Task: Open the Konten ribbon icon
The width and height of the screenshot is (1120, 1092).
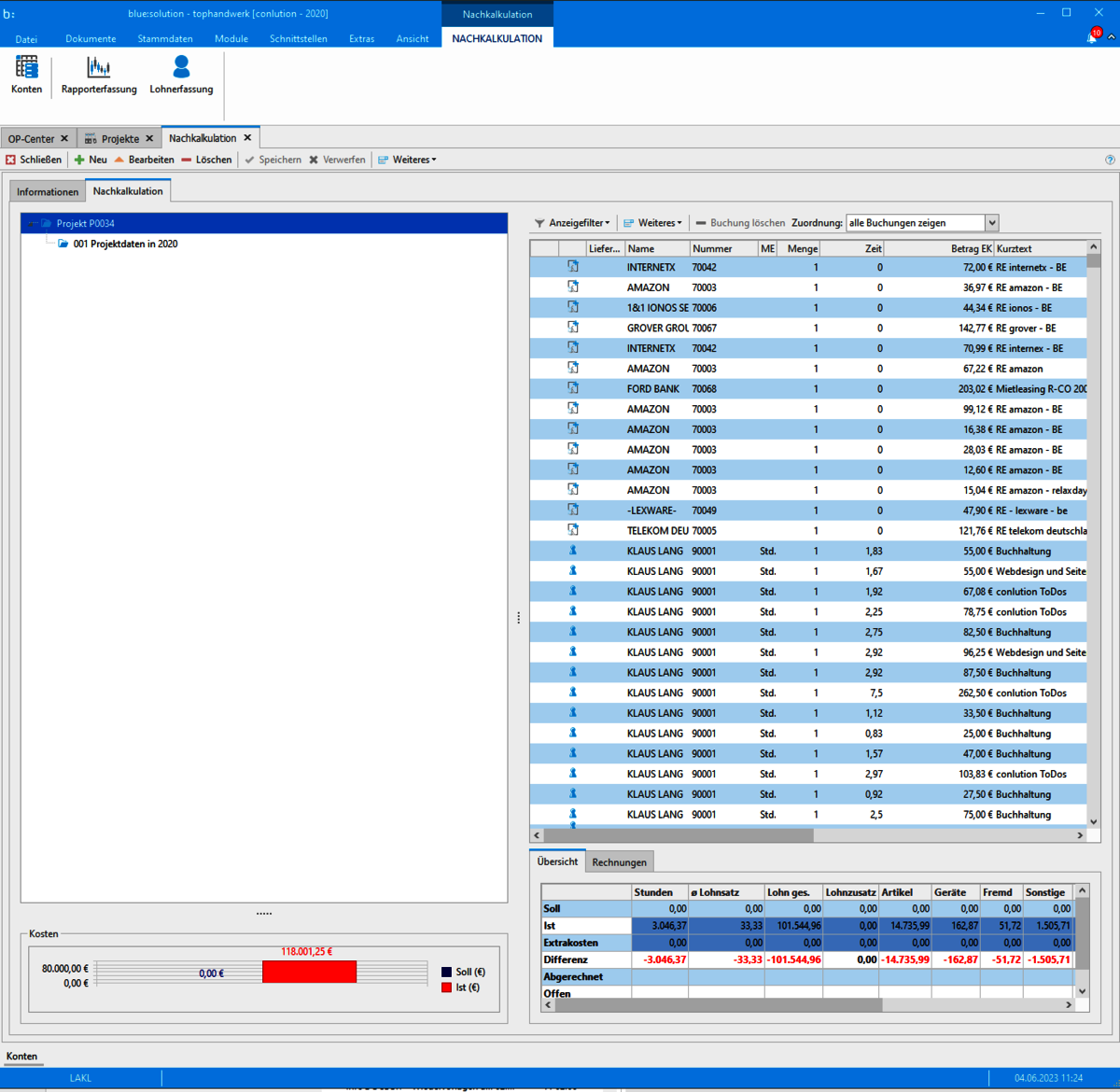Action: (26, 68)
